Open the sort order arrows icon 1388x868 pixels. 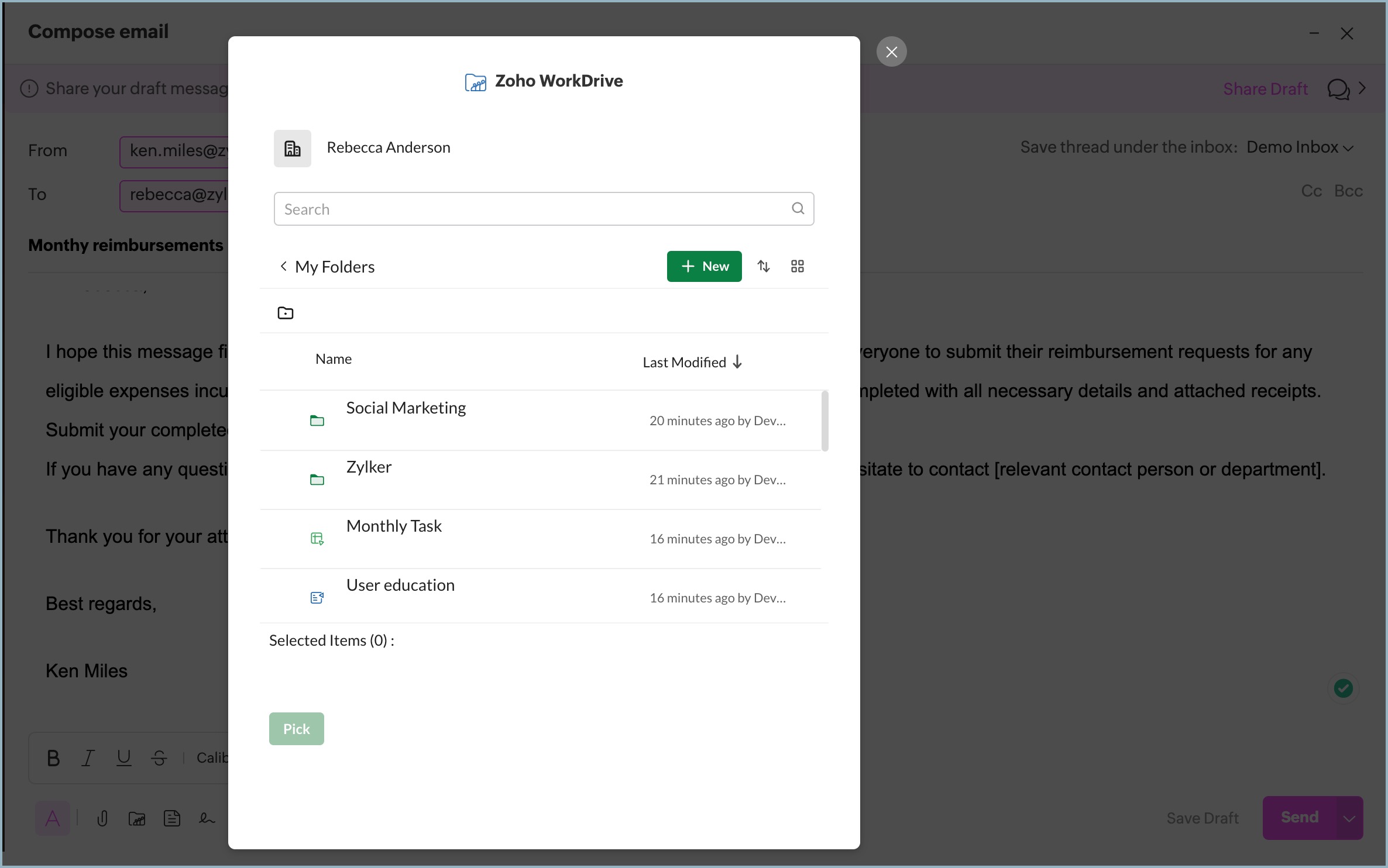coord(763,267)
